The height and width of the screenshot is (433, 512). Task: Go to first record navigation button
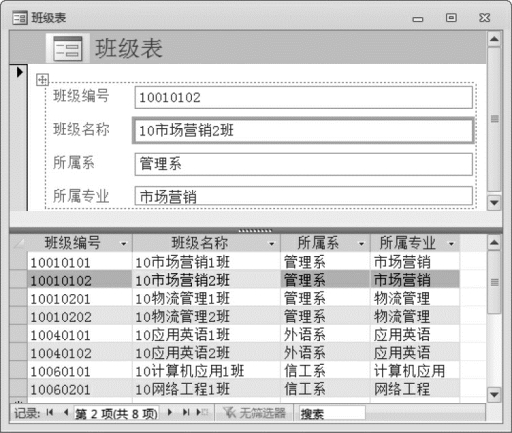pos(50,412)
